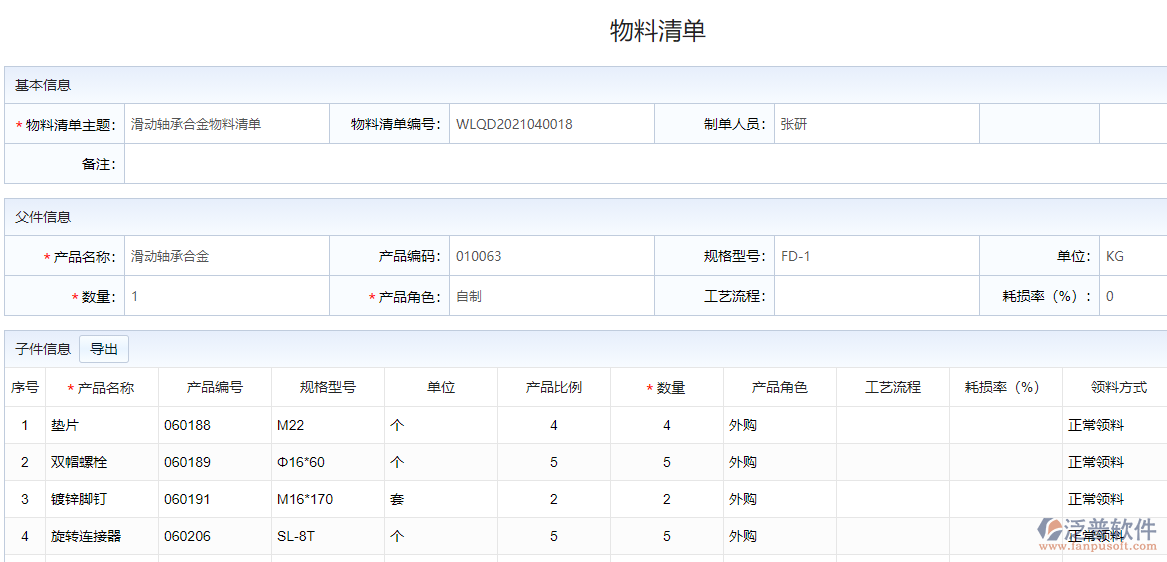Collapse the 父件信息 section header
This screenshot has height=562, width=1167.
(x=43, y=216)
